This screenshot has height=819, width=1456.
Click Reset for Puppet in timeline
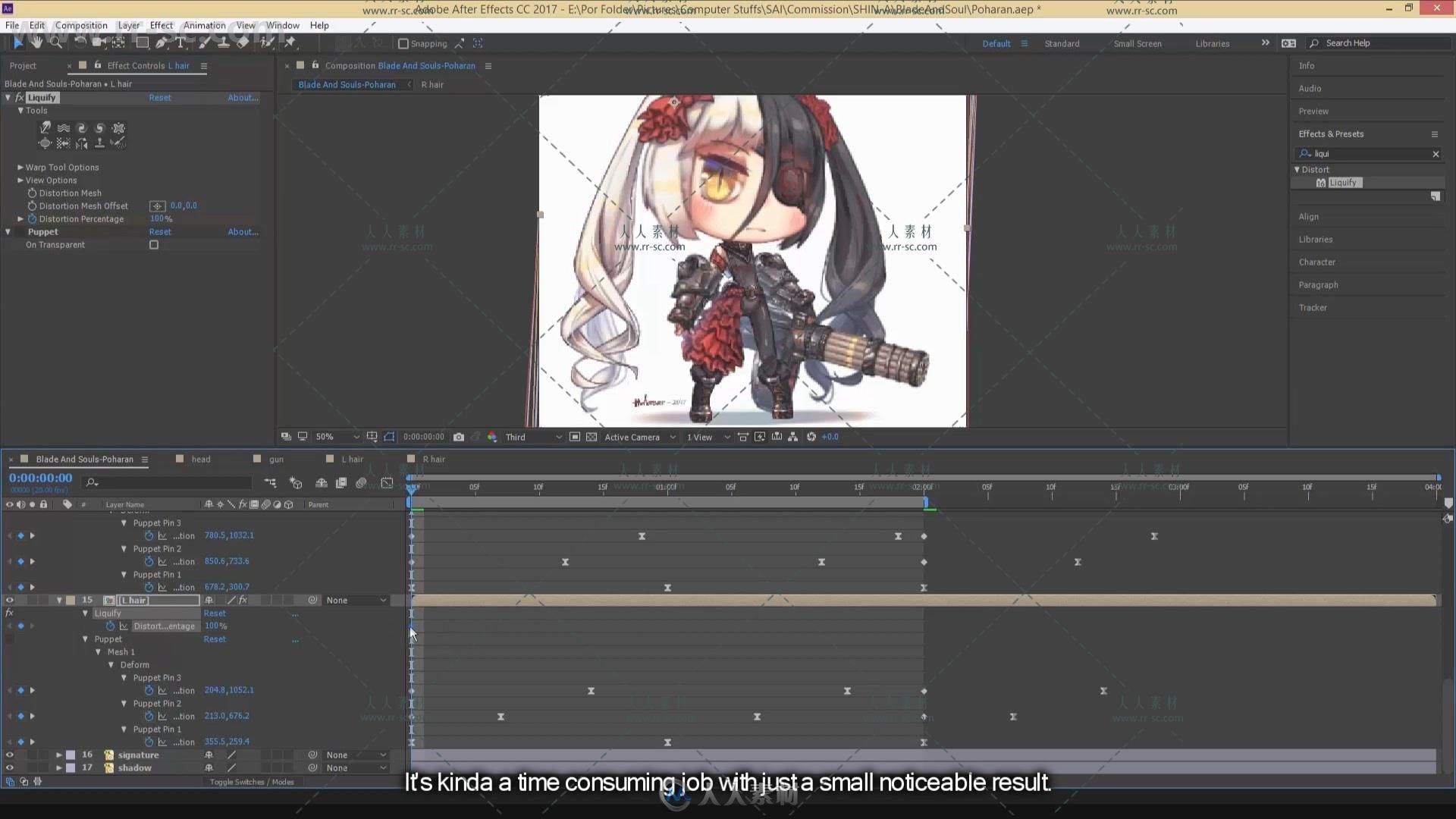click(215, 639)
